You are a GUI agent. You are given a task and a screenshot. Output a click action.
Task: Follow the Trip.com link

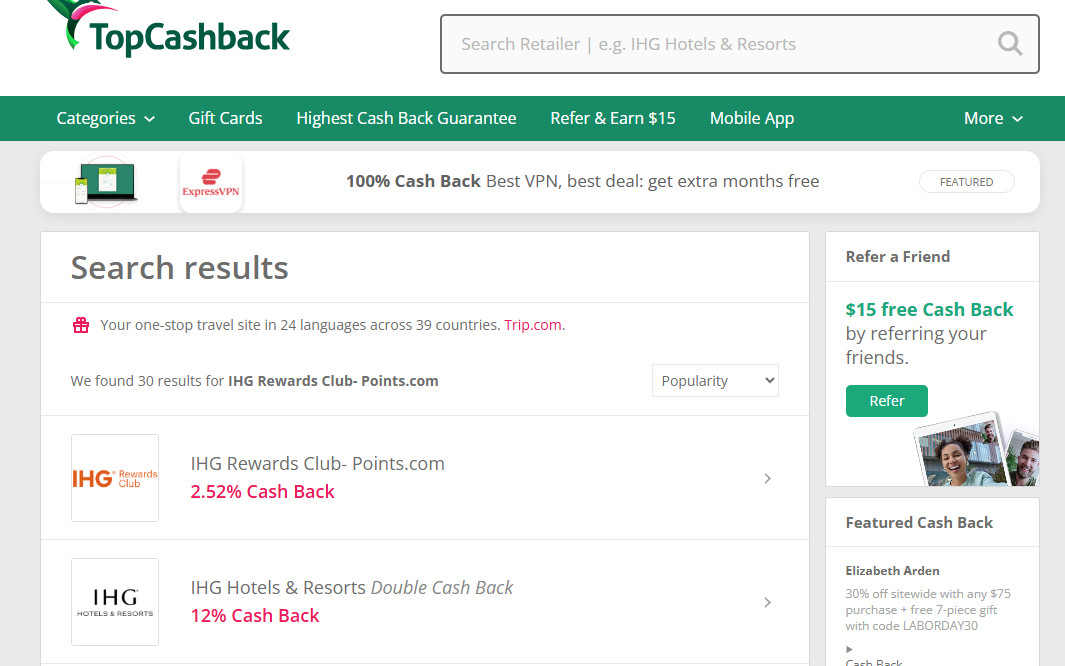pyautogui.click(x=533, y=325)
